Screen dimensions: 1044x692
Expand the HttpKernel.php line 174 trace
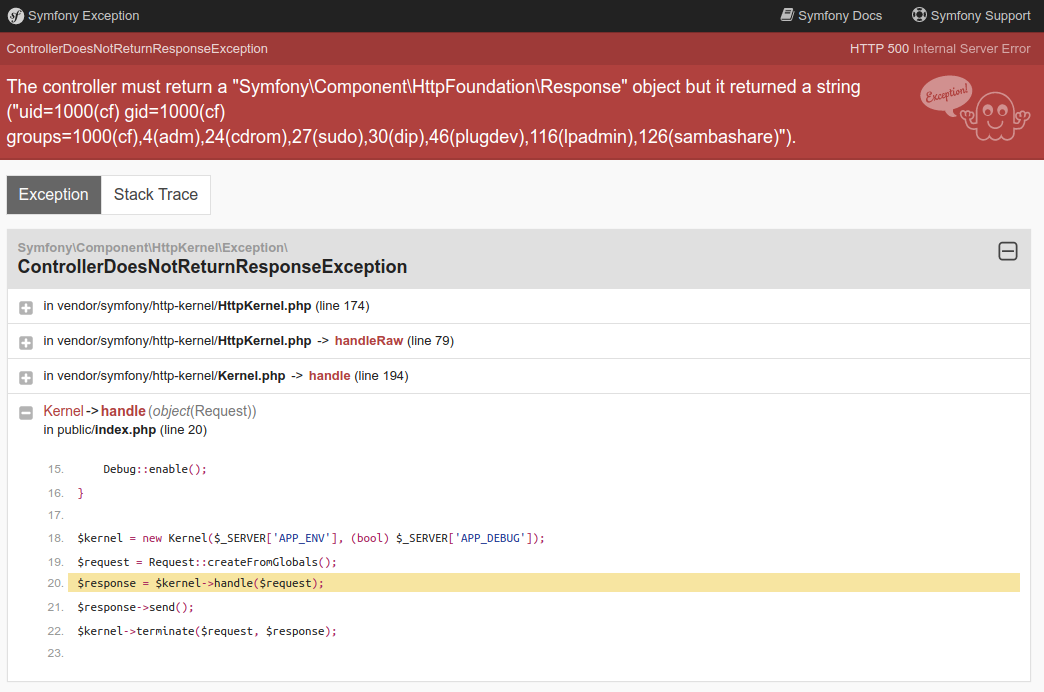26,307
